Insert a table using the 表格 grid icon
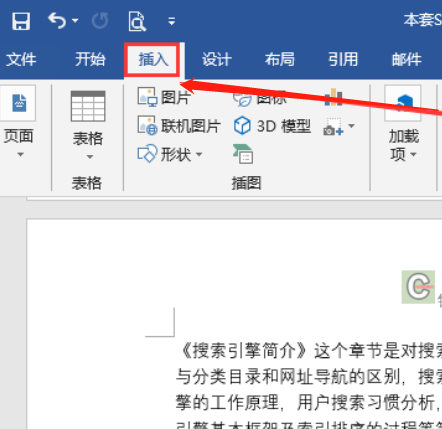 [x=88, y=106]
